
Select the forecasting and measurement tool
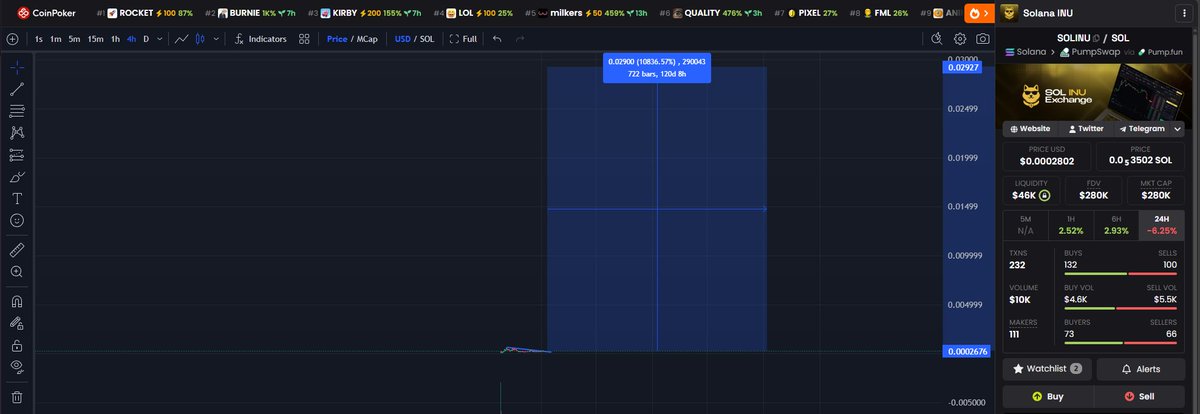pos(17,155)
